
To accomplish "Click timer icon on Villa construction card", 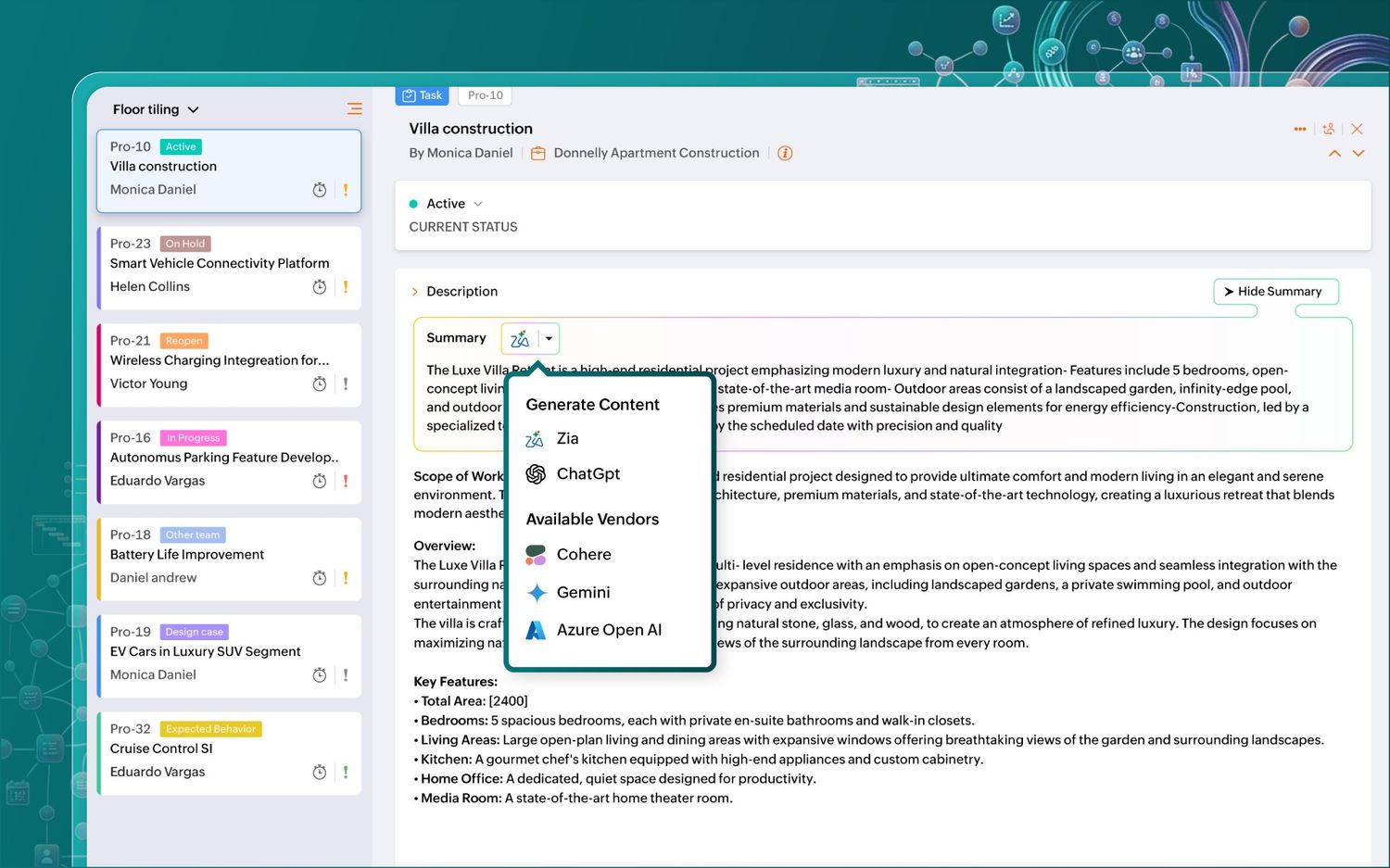I will pos(320,190).
